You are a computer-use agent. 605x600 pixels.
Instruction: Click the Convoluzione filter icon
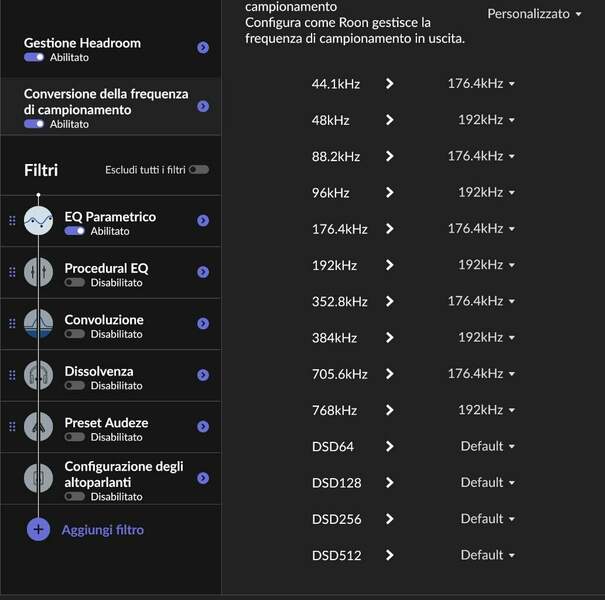pos(38,323)
